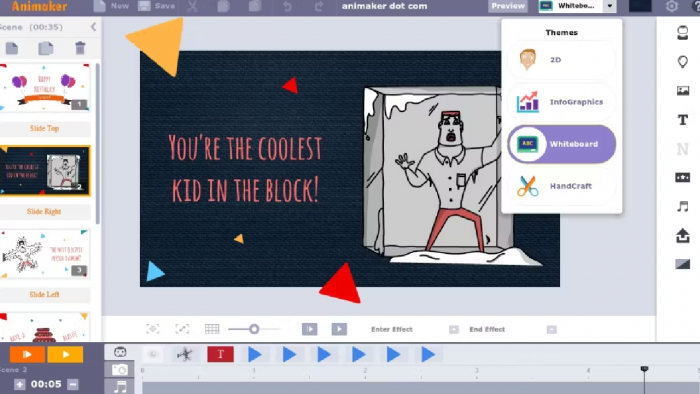The height and width of the screenshot is (394, 700).
Task: Adjust the zoom slider handle
Action: pyautogui.click(x=254, y=329)
